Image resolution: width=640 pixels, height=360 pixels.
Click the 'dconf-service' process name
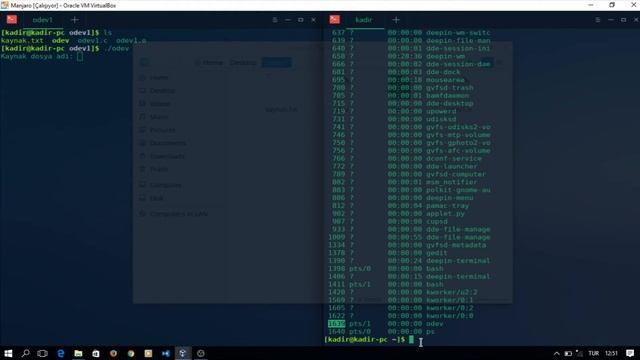454,158
